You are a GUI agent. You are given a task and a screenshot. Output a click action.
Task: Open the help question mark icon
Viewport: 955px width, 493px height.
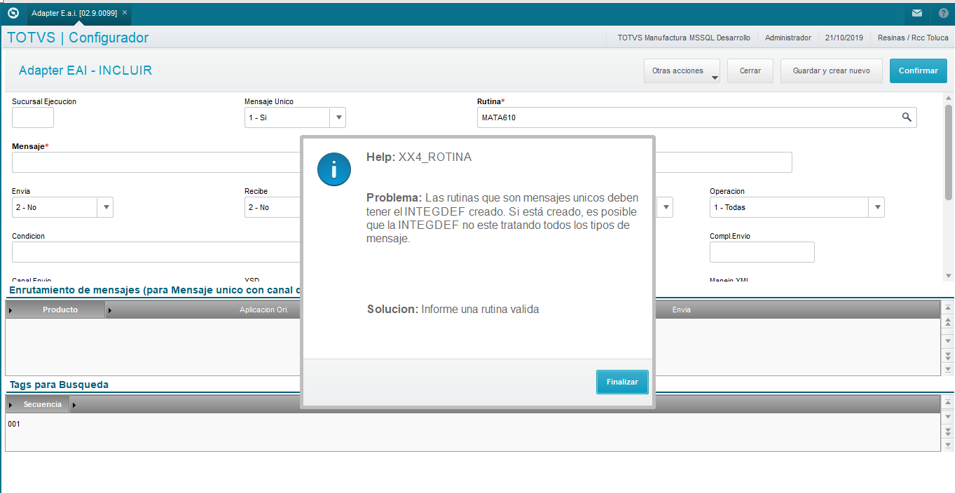pos(943,13)
